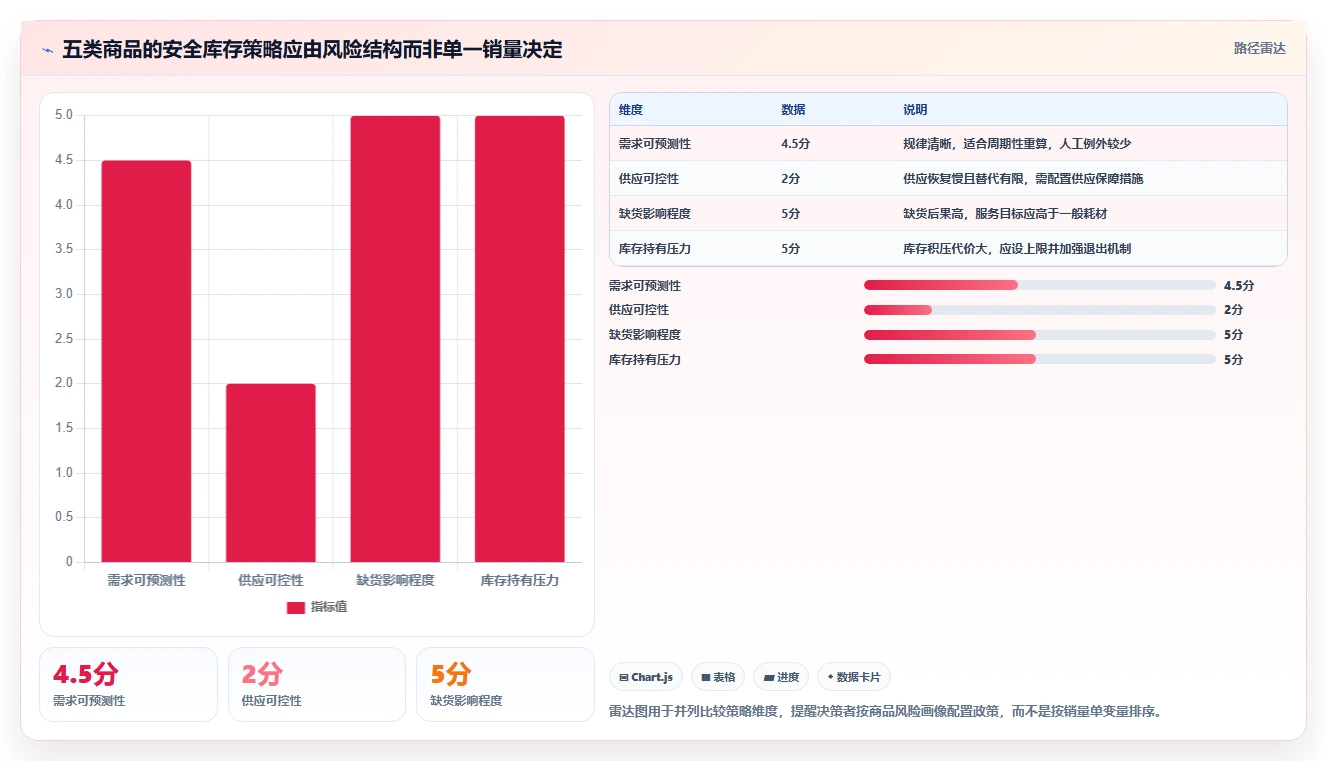Image resolution: width=1327 pixels, height=761 pixels.
Task: Click the 库存持有压力 bar in chart
Action: tap(520, 339)
